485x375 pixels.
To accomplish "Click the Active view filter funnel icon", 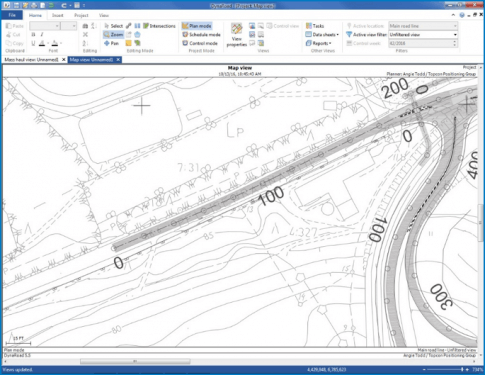I will (x=349, y=35).
